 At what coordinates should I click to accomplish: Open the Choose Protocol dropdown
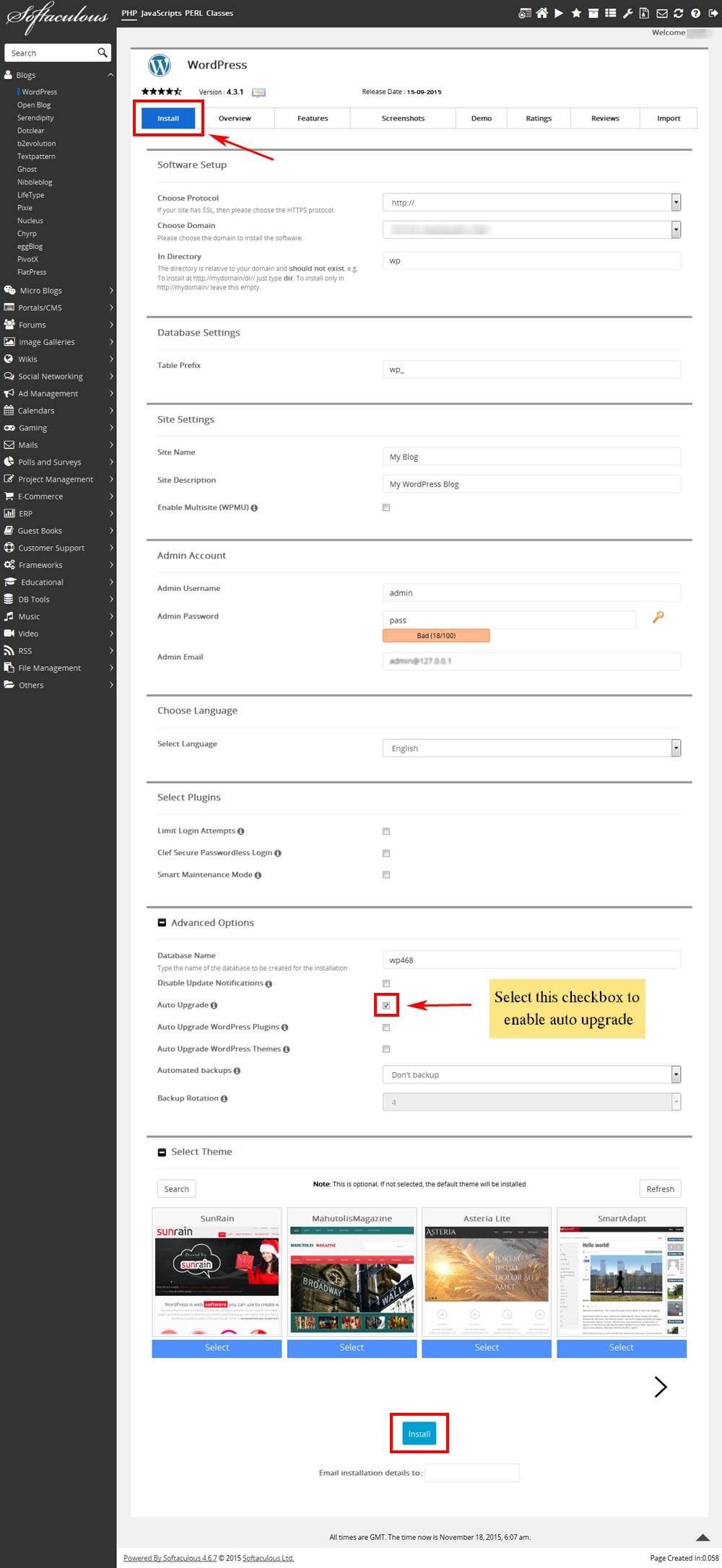coord(531,203)
